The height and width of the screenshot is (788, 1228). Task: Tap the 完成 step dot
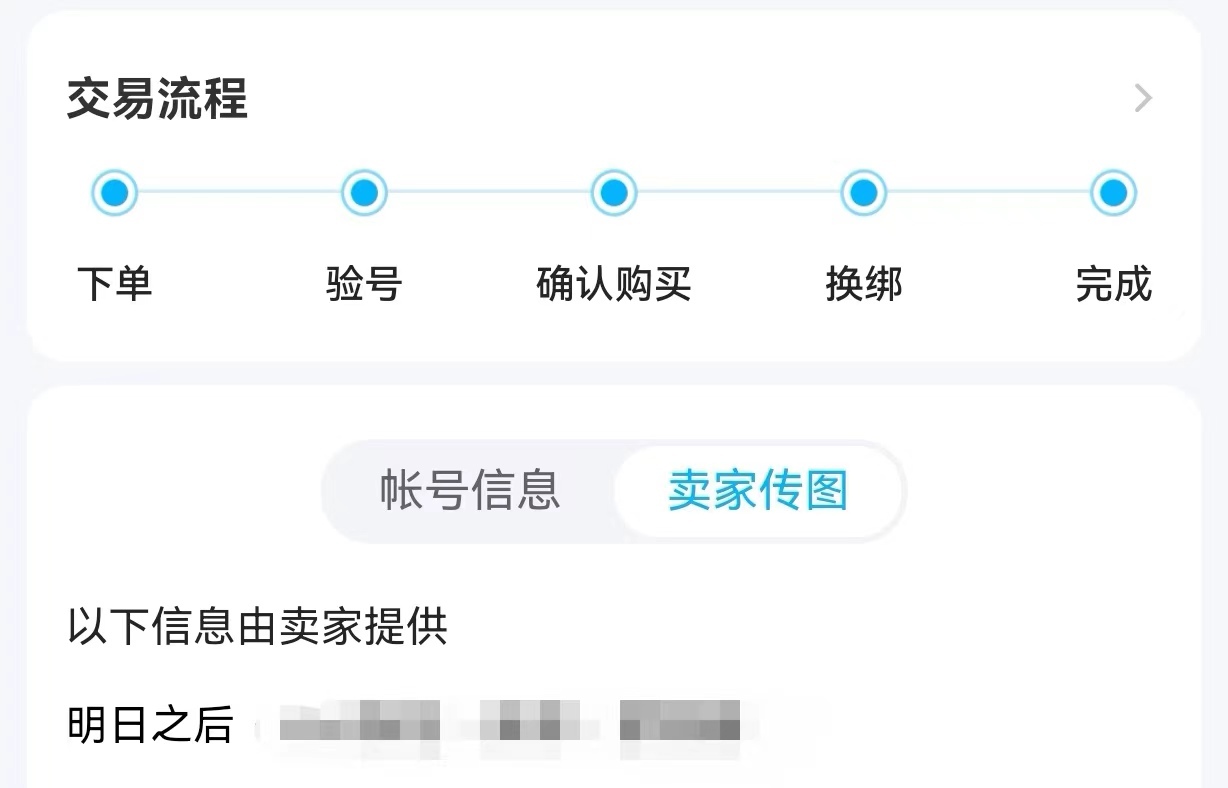point(1113,192)
